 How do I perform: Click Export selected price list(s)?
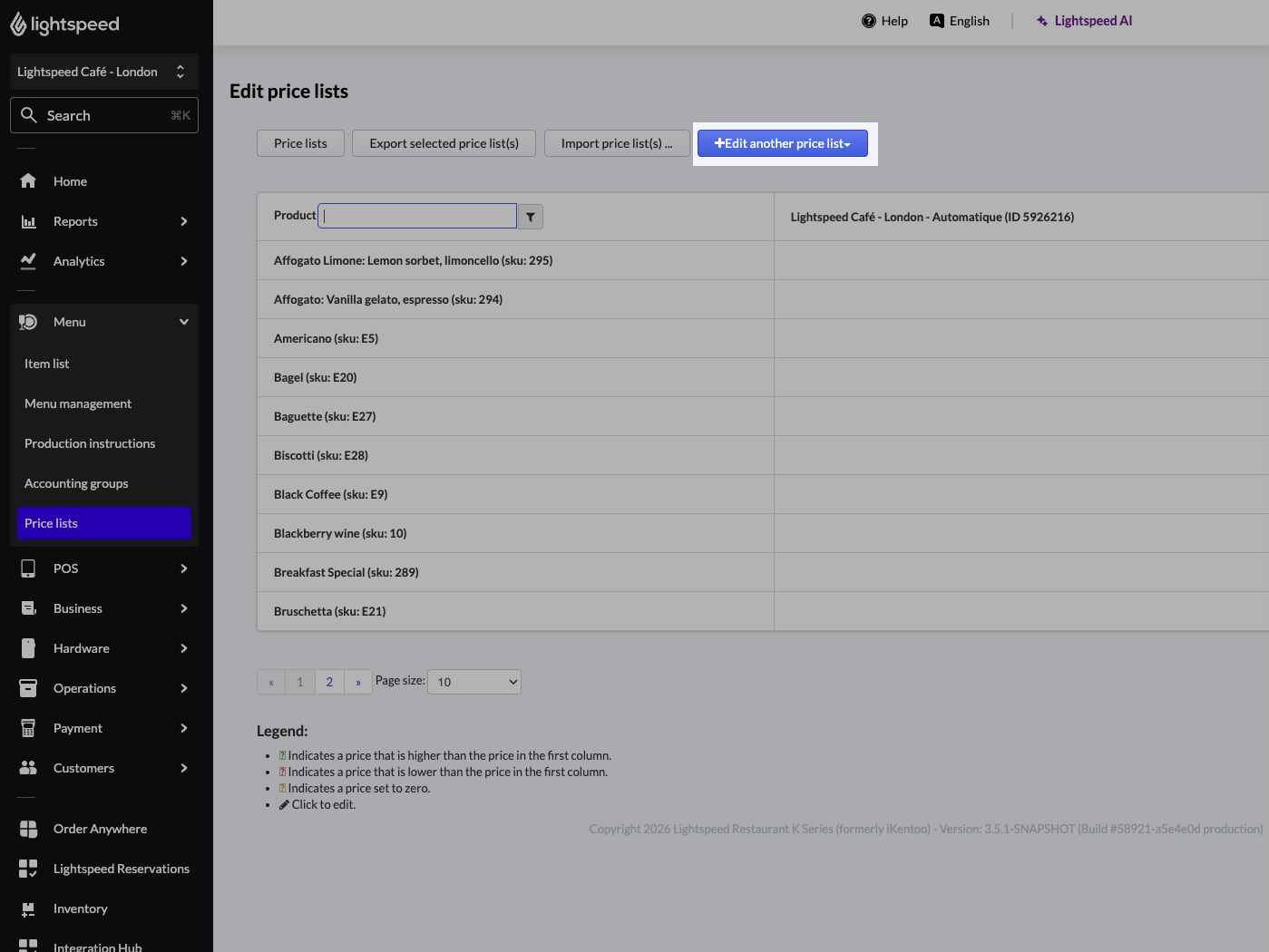click(x=444, y=143)
